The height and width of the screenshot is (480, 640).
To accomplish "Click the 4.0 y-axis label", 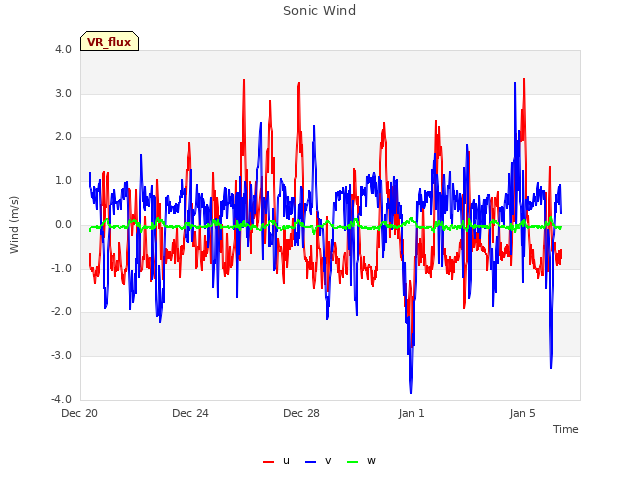I will 63,49.
